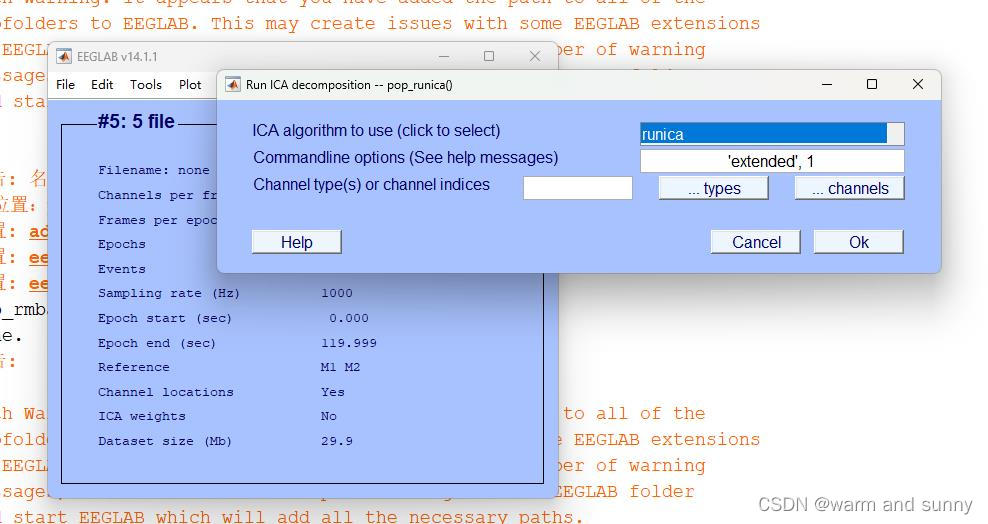Click the Channel locations value 'Yes'

(x=332, y=392)
